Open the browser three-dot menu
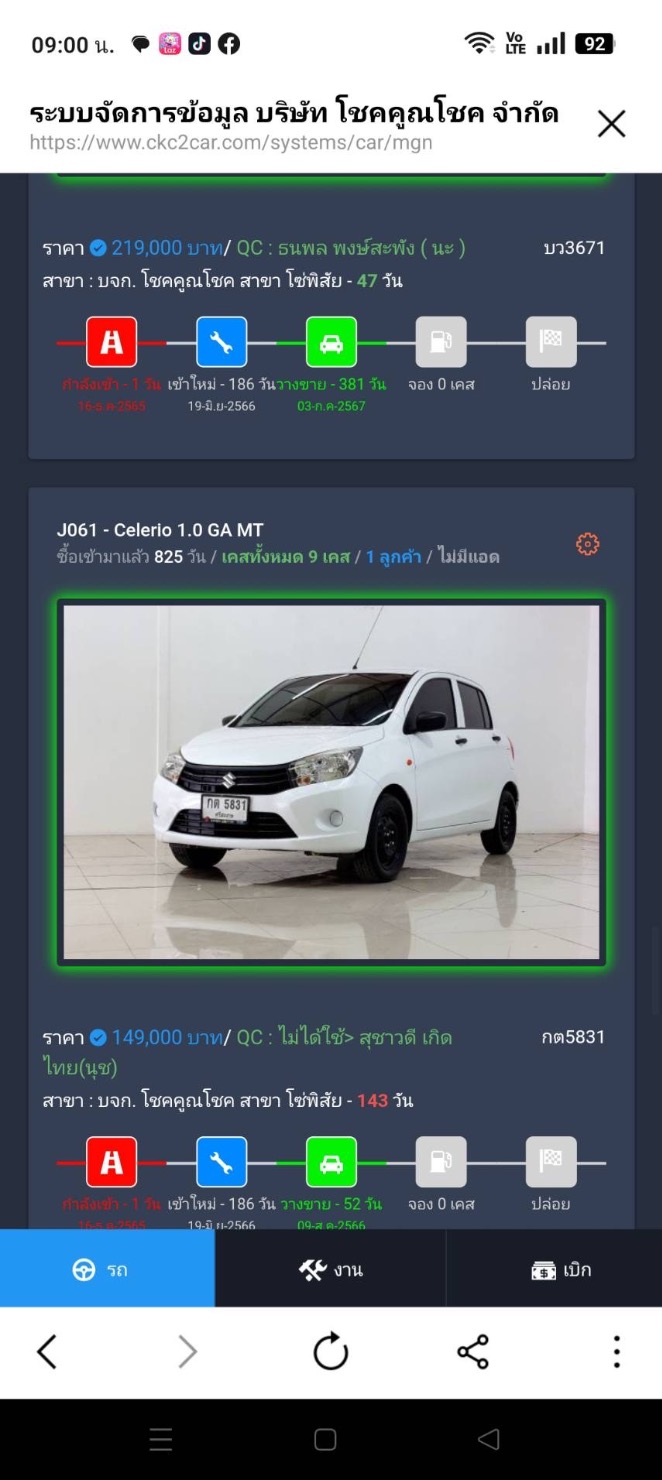The width and height of the screenshot is (662, 1480). [x=616, y=1352]
